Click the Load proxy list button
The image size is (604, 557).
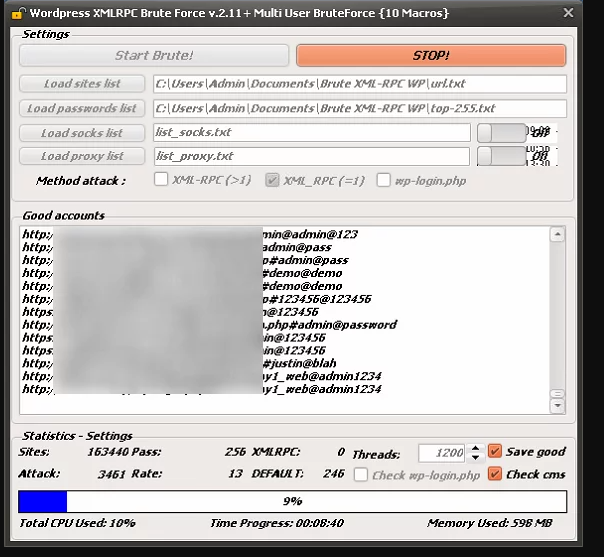[x=82, y=156]
